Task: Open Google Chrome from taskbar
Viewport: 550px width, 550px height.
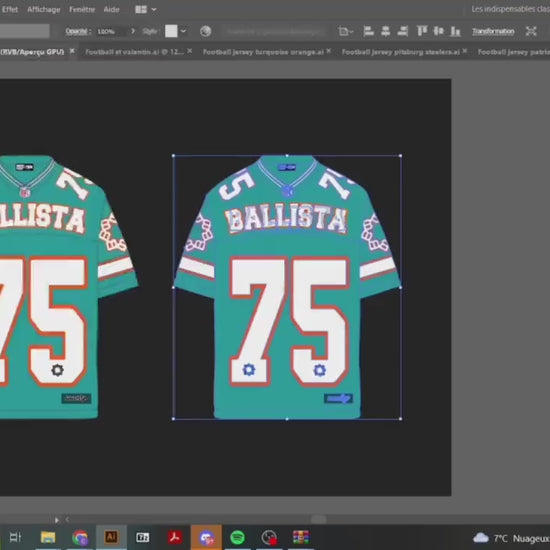Action: (x=80, y=537)
